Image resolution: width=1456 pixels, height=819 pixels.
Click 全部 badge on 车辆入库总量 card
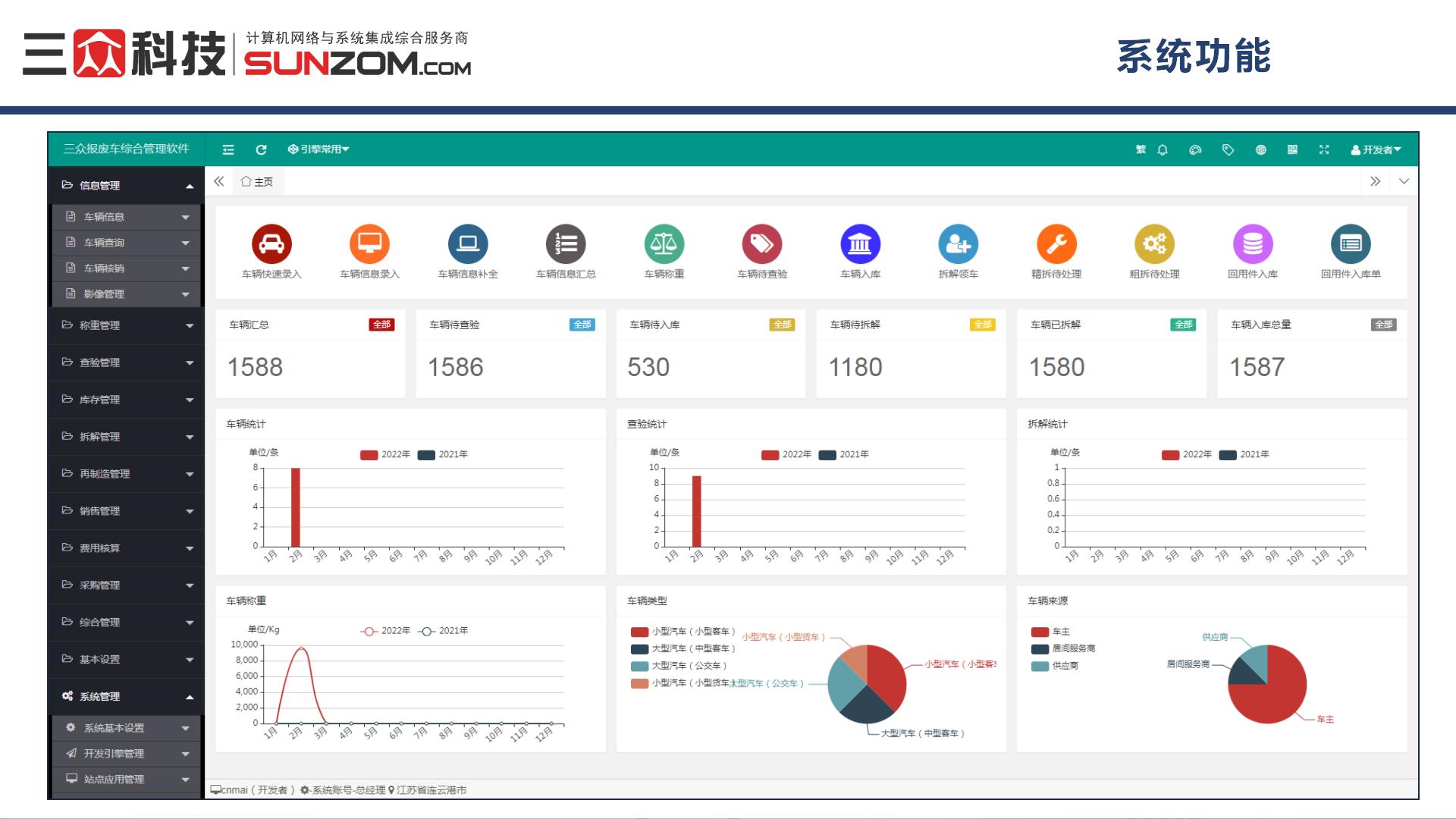(1384, 325)
